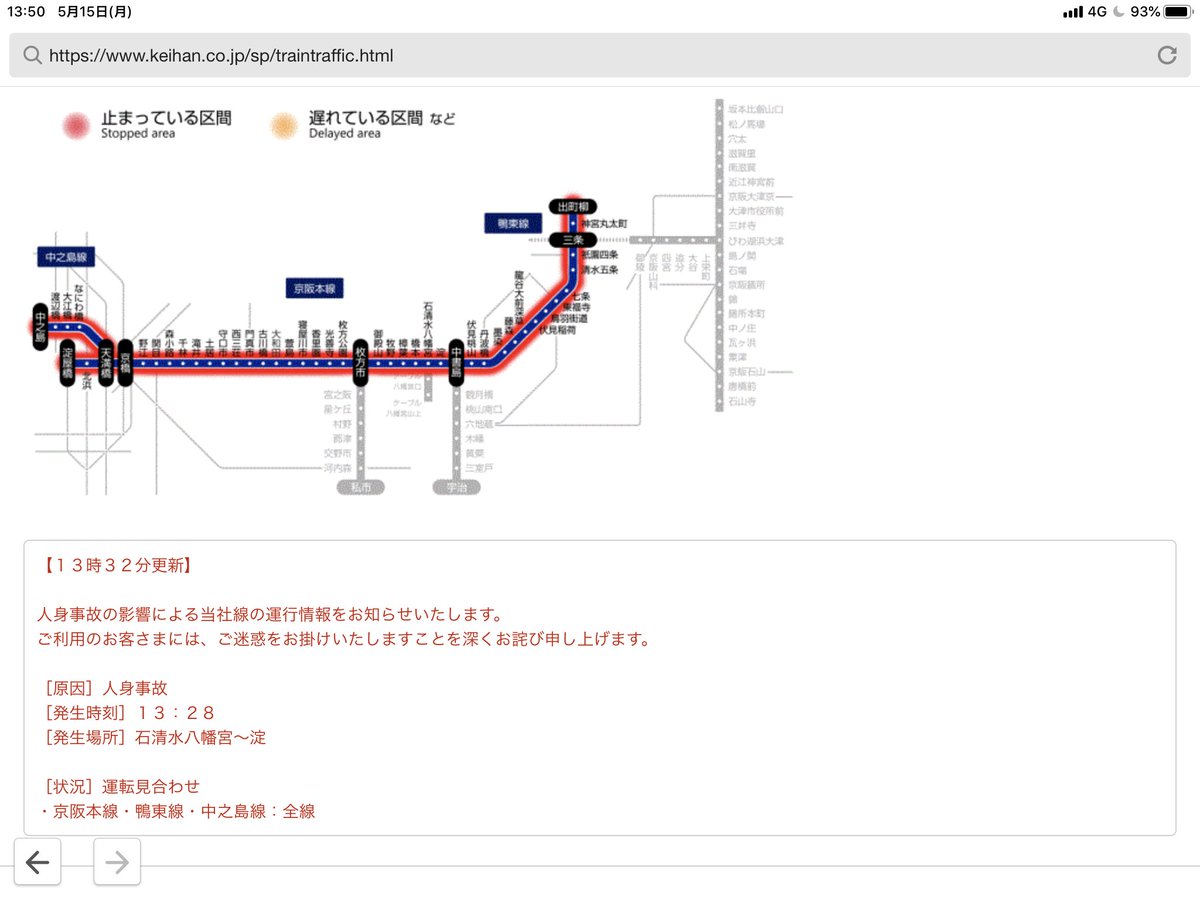Tap the 祇園四条 station label
This screenshot has height=900, width=1200.
coord(600,255)
